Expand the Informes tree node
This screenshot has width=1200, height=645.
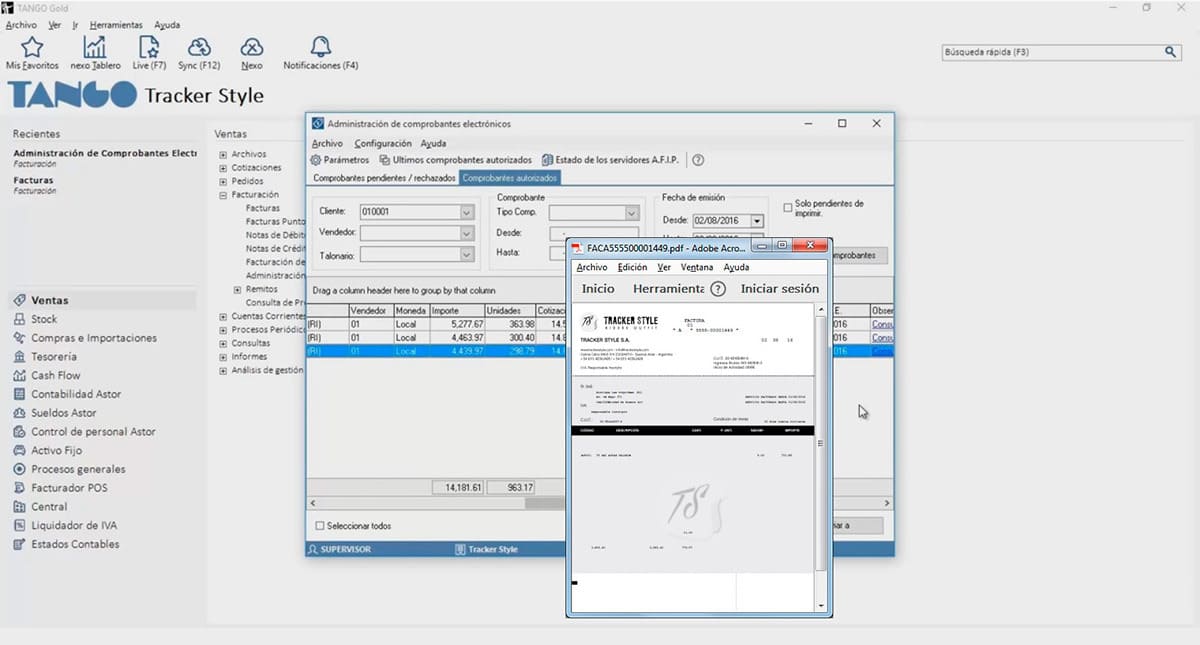click(x=223, y=357)
